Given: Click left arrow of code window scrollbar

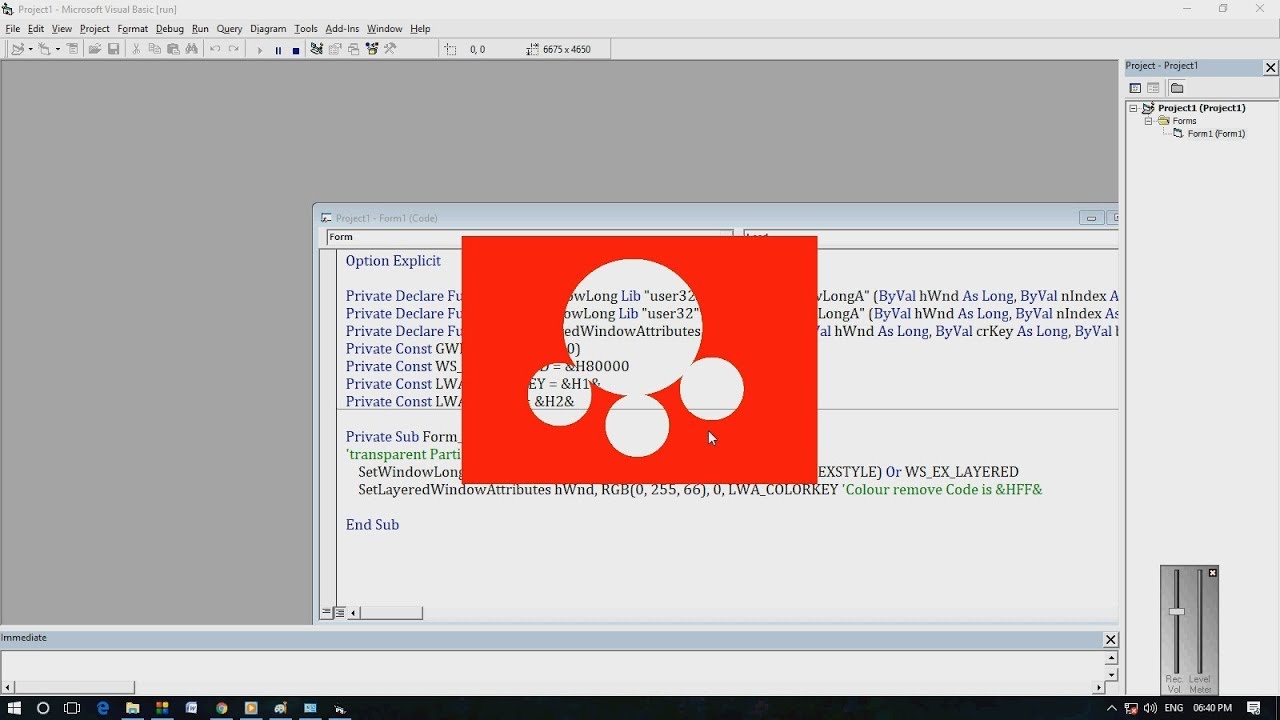Looking at the screenshot, I should 354,613.
